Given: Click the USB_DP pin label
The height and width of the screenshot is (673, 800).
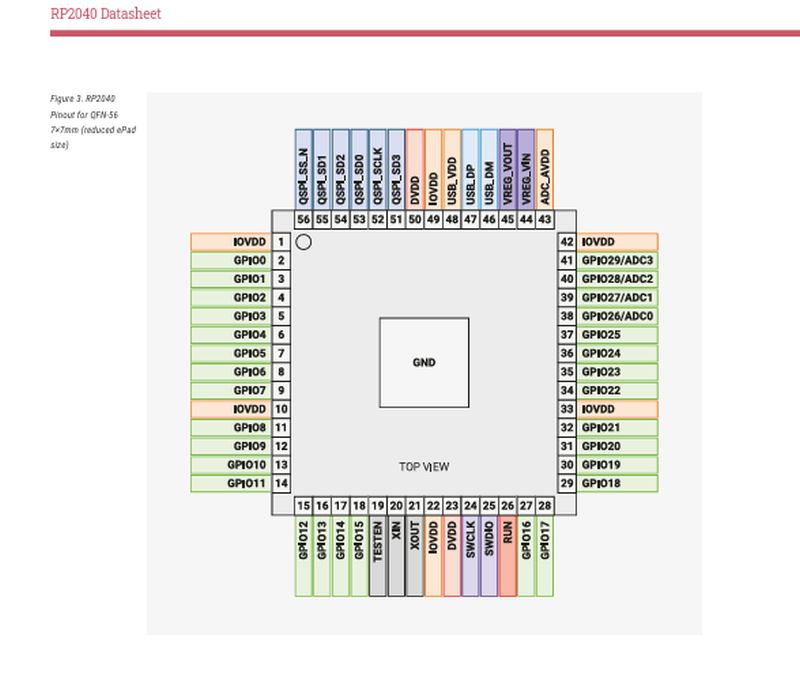Looking at the screenshot, I should [470, 169].
